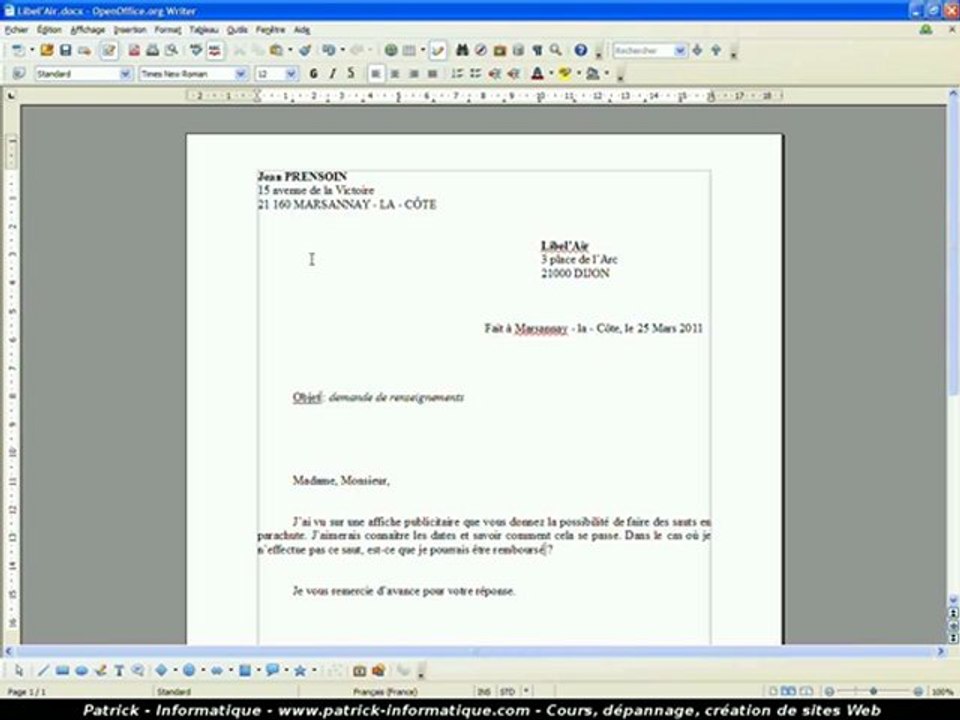The image size is (960, 720).
Task: Increase indent icon
Action: tap(514, 73)
